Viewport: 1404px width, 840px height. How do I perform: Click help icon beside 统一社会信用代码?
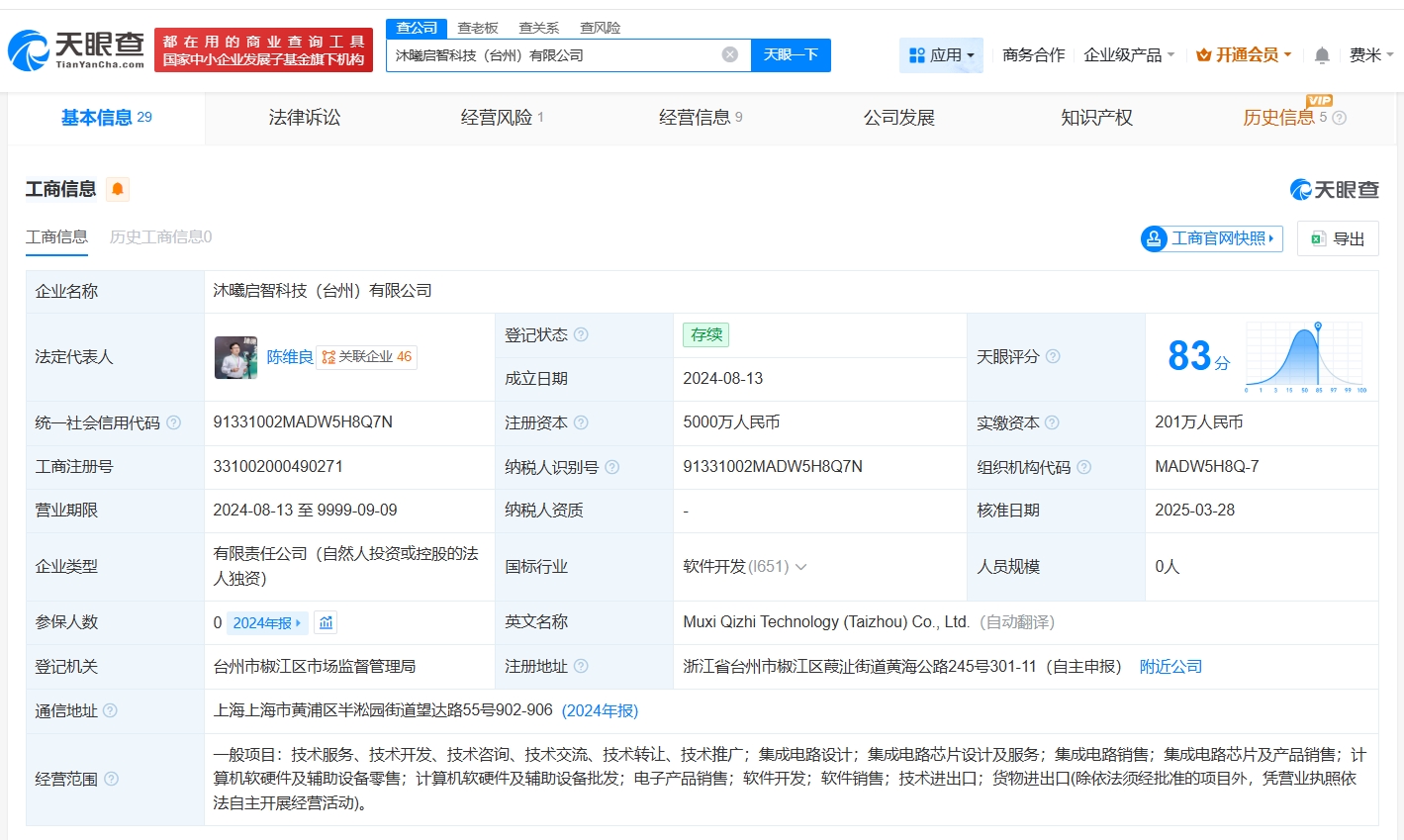pos(174,422)
